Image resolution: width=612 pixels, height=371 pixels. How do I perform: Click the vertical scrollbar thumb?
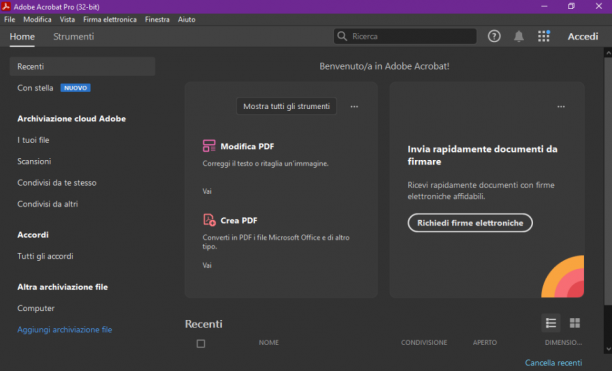608,181
